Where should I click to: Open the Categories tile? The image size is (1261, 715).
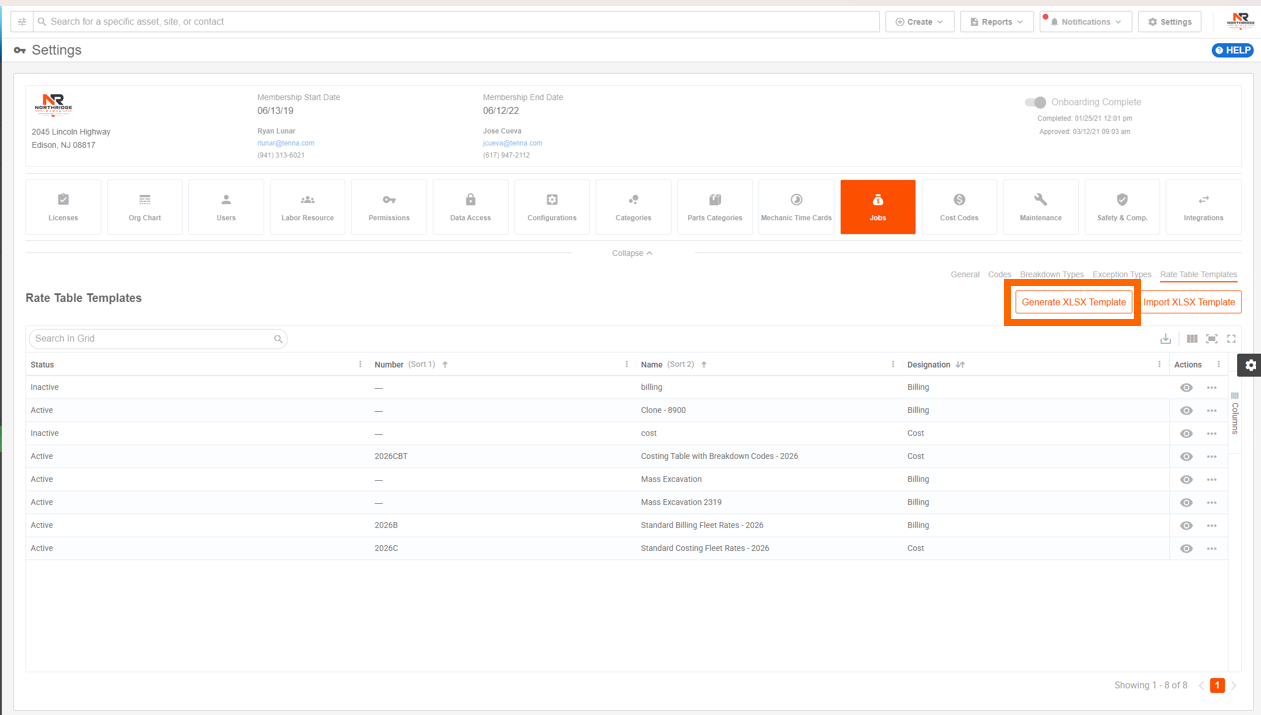[x=633, y=207]
